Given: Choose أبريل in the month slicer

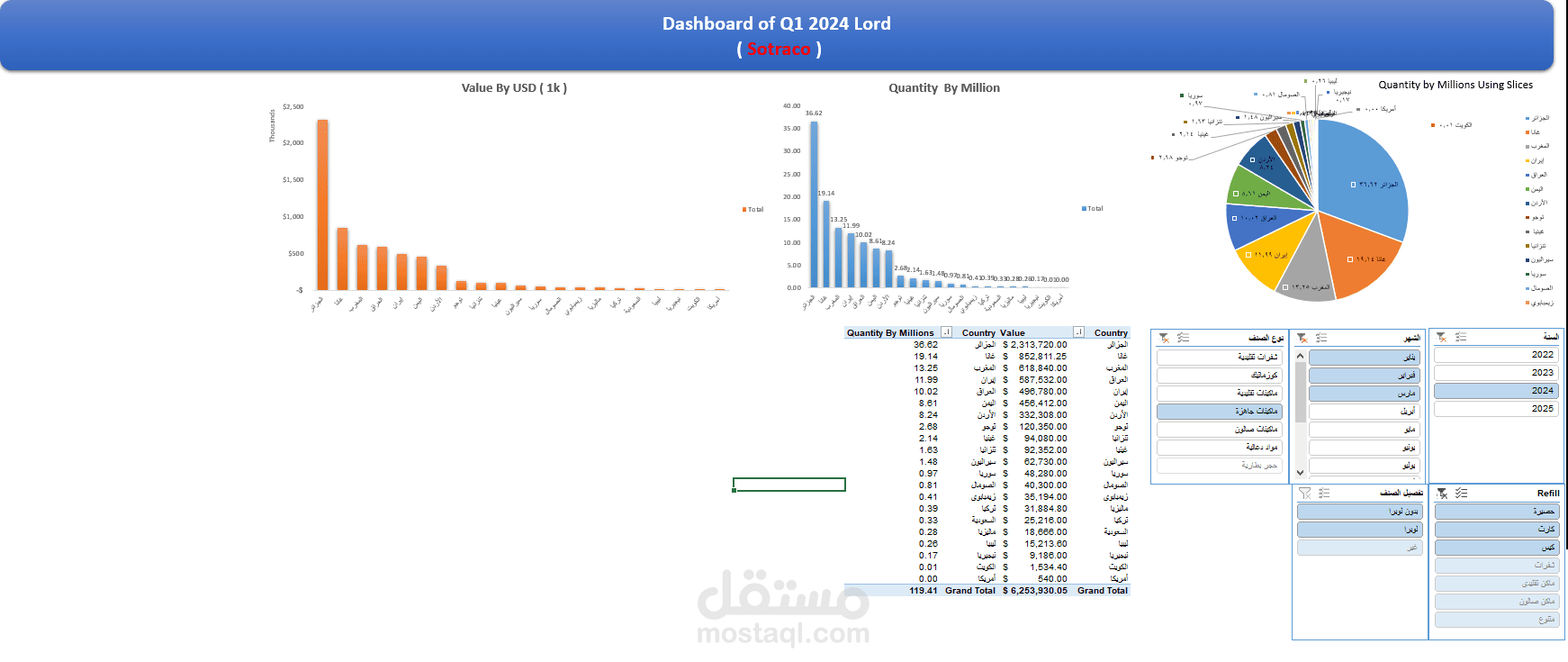Looking at the screenshot, I should (1365, 412).
